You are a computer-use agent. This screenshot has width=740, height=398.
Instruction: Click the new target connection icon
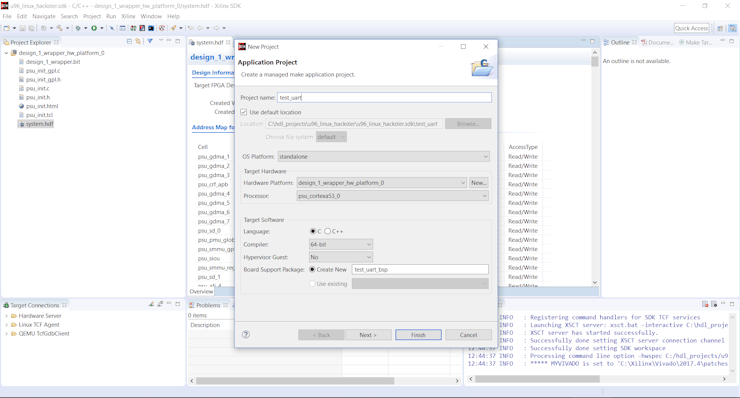(151, 305)
